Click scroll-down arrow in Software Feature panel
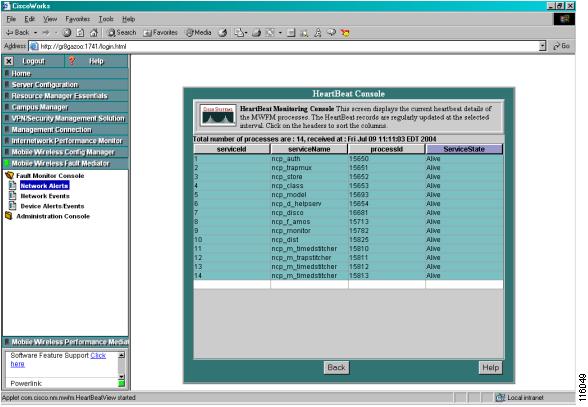Screen dimensions: 588x407 [122, 377]
